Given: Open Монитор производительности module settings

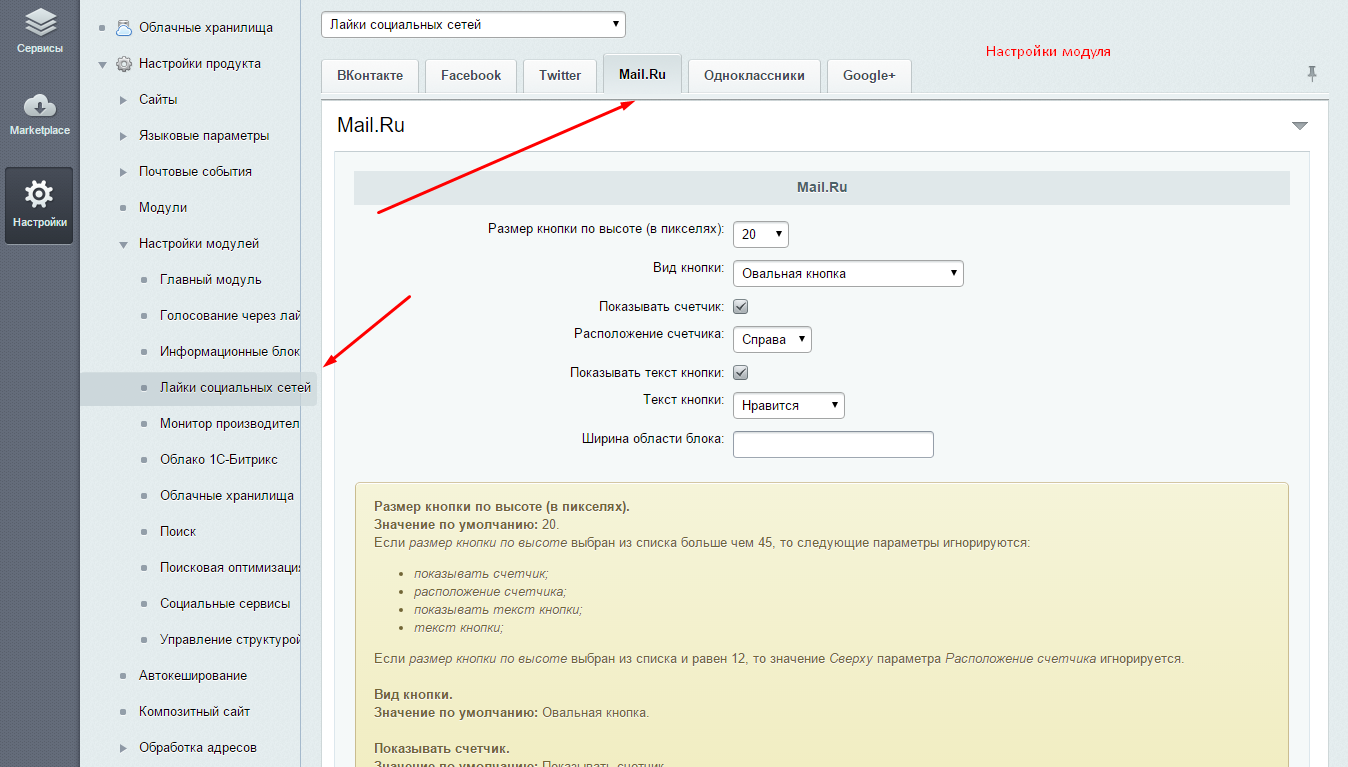Looking at the screenshot, I should pos(230,423).
